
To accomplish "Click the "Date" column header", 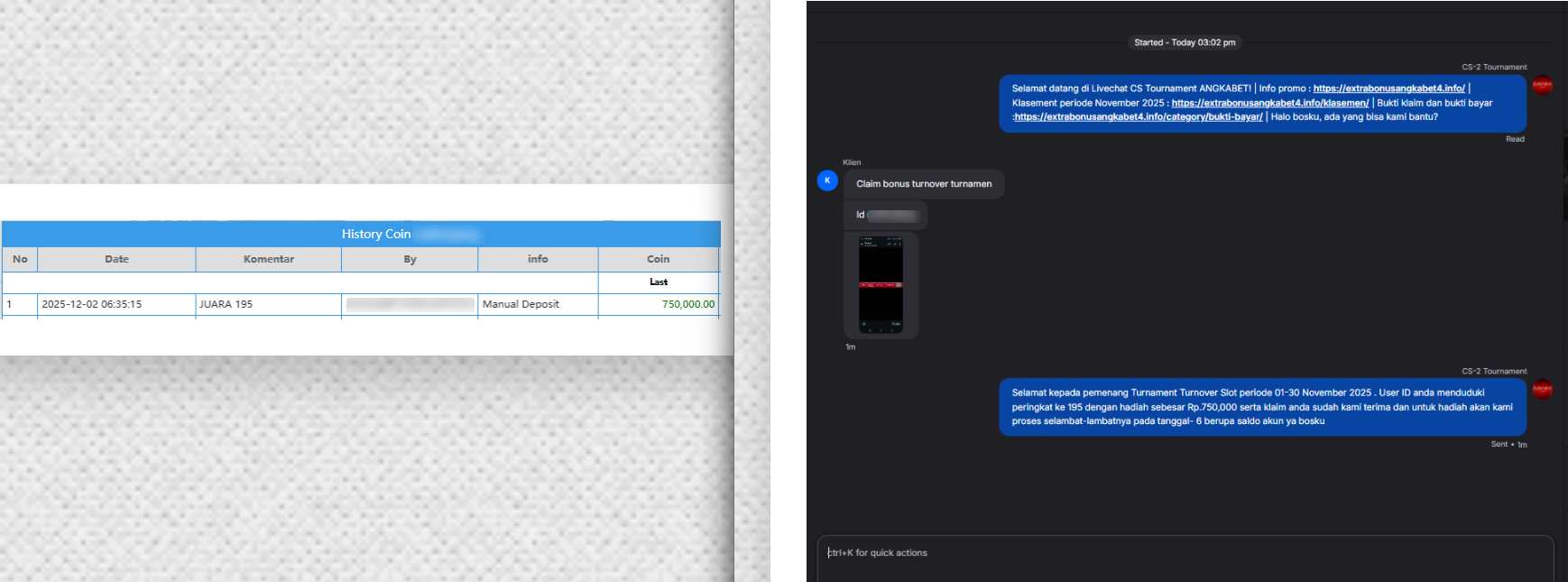I will (116, 259).
